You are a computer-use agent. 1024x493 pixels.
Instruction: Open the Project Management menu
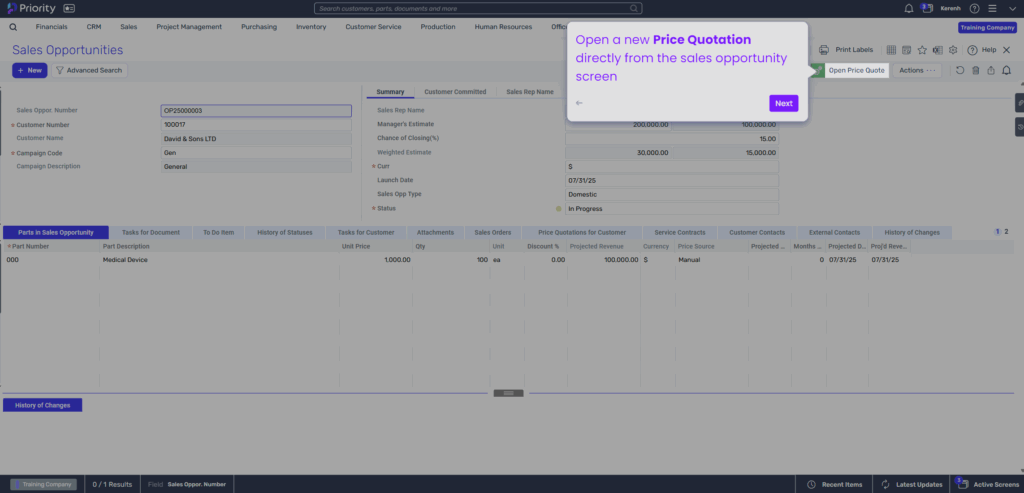189,27
